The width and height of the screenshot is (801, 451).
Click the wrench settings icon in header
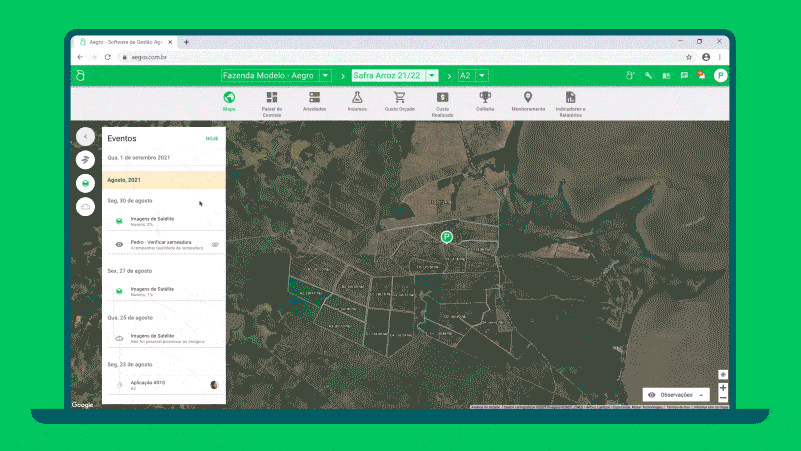click(x=649, y=75)
